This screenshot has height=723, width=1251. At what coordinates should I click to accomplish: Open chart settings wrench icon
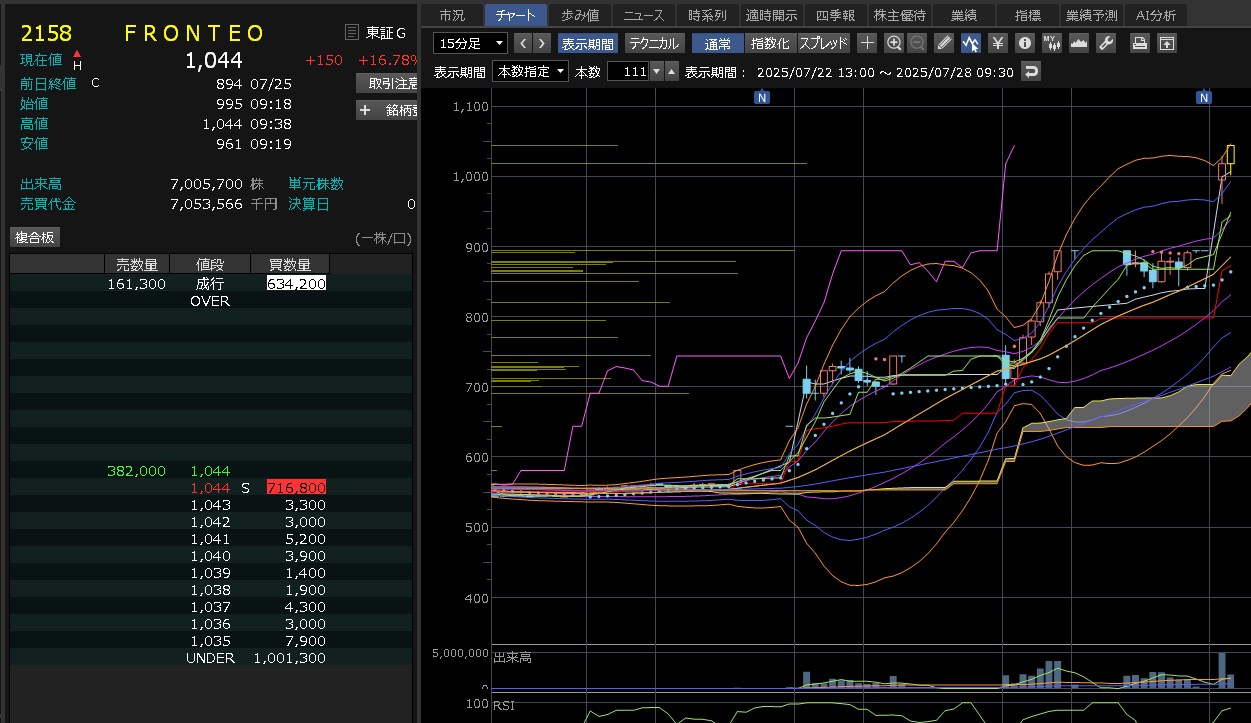tap(1105, 43)
